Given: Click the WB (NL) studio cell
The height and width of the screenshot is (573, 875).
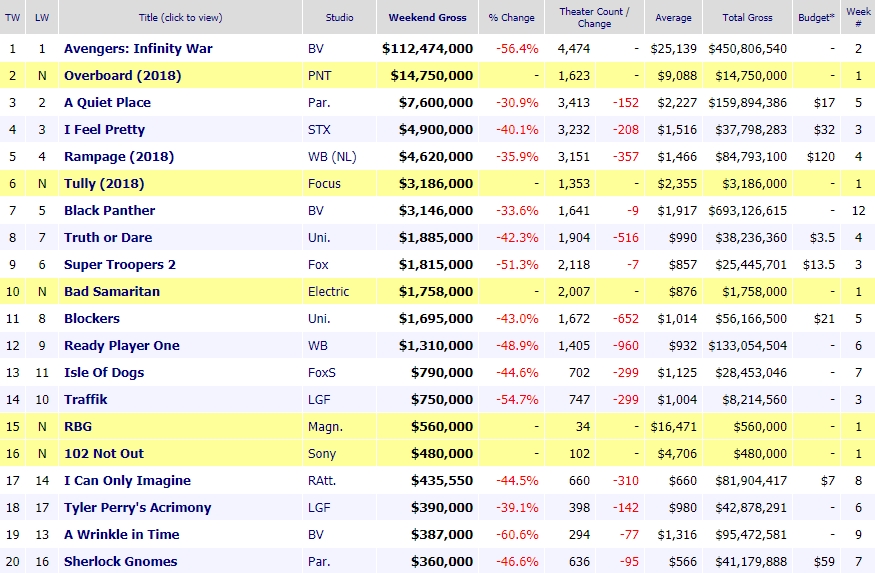Looking at the screenshot, I should (332, 156).
